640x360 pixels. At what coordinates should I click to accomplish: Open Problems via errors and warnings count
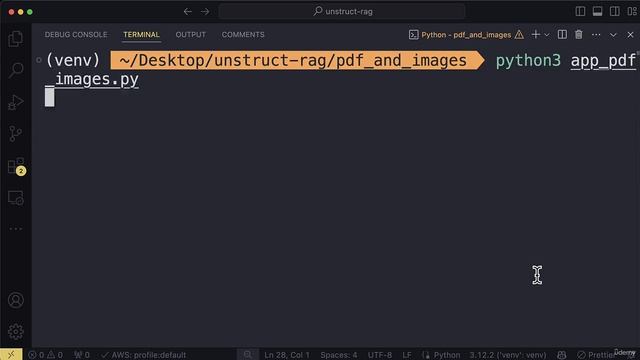click(x=45, y=355)
